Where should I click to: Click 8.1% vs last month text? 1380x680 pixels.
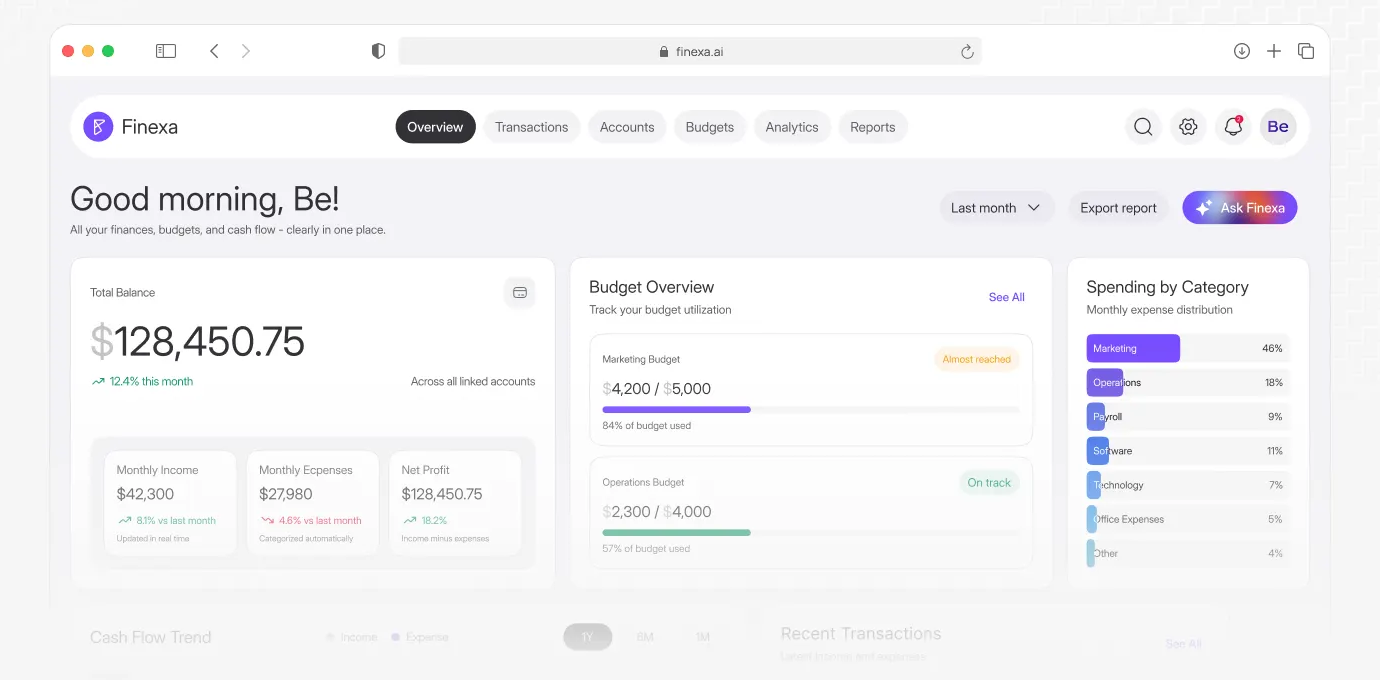click(x=176, y=520)
